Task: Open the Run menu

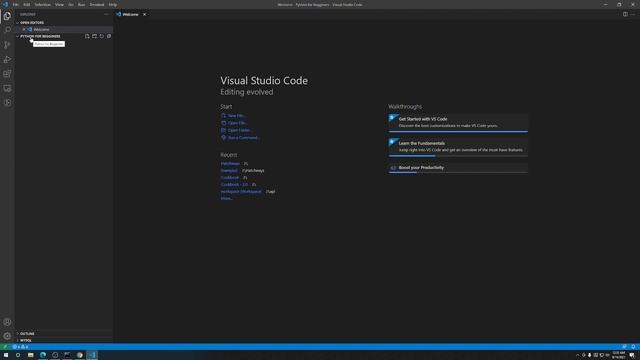Action: coord(82,4)
